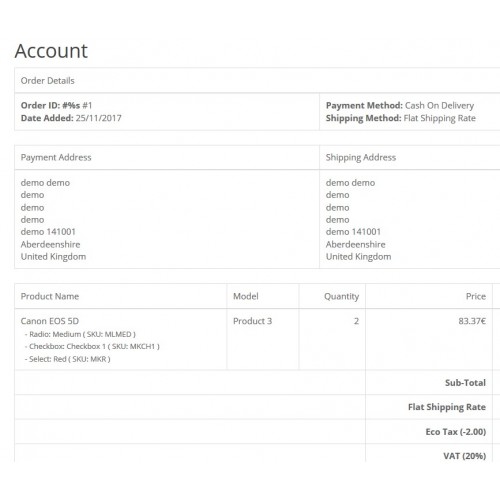Click the Checkbox 1 SKU MKCH1 line
500x500 pixels.
pos(92,346)
